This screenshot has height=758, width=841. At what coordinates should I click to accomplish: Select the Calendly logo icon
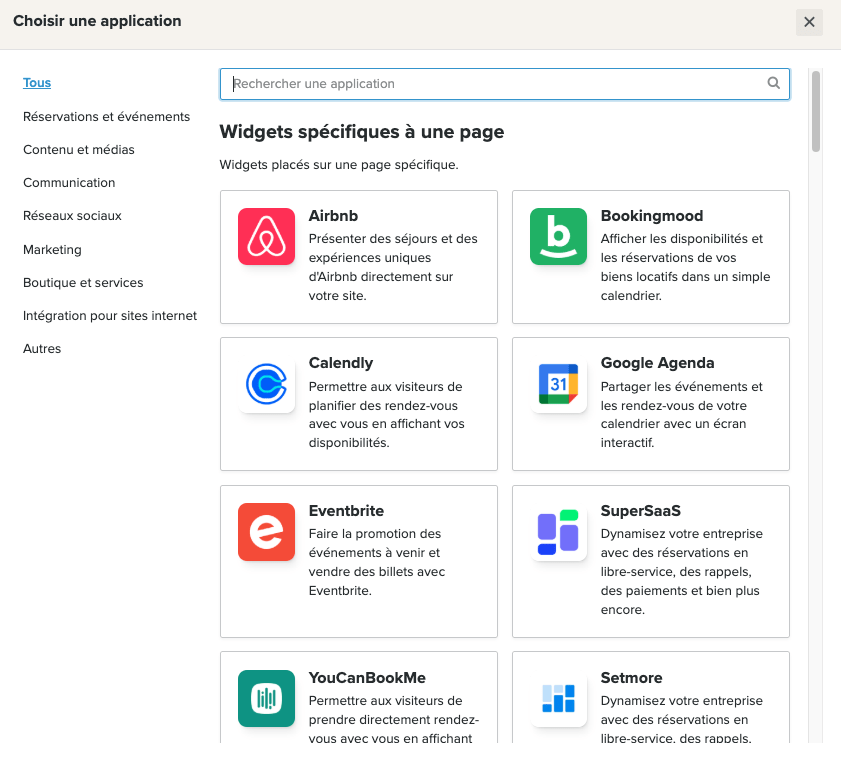(x=267, y=384)
